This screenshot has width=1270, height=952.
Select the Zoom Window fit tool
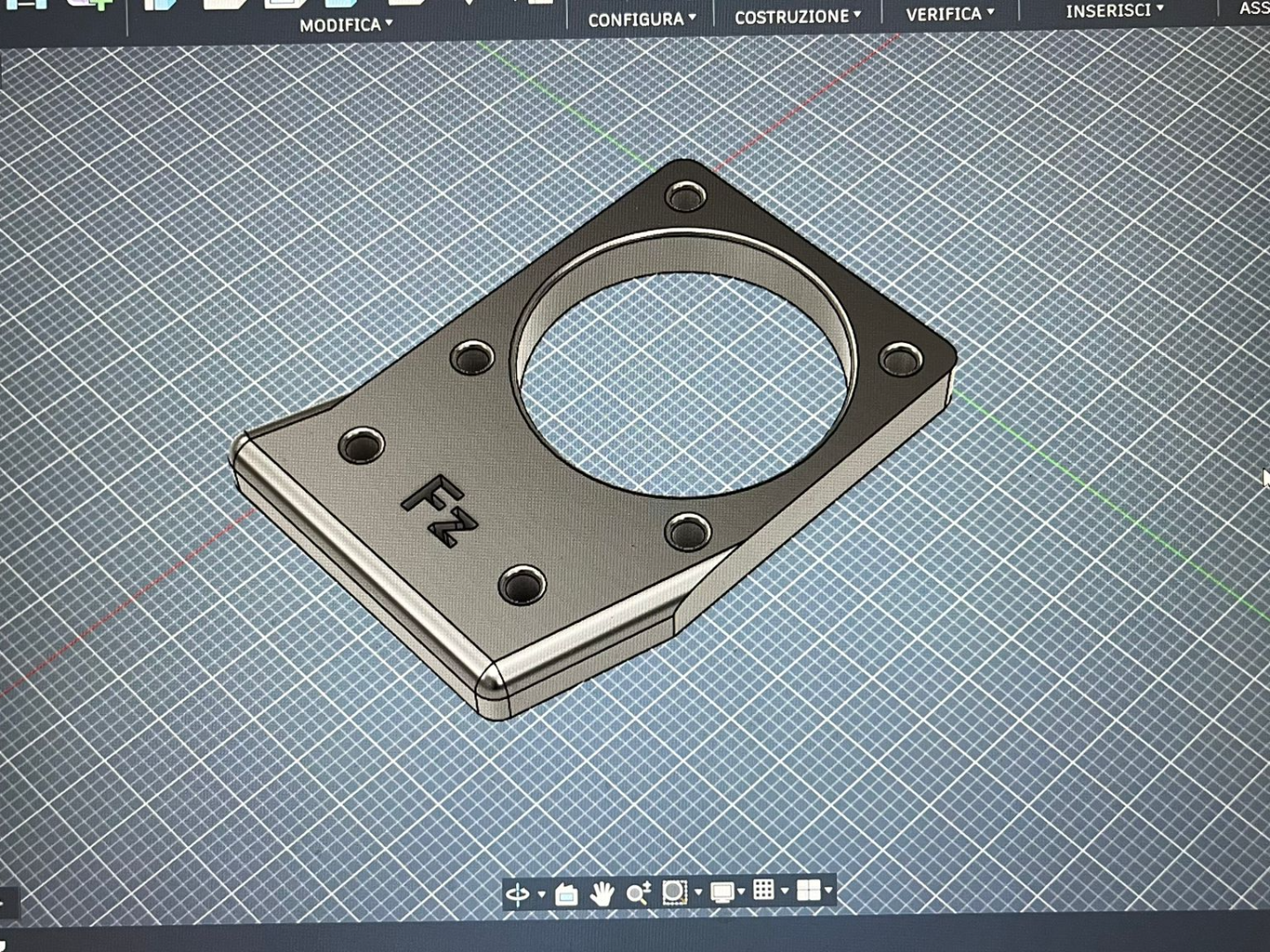tap(675, 893)
